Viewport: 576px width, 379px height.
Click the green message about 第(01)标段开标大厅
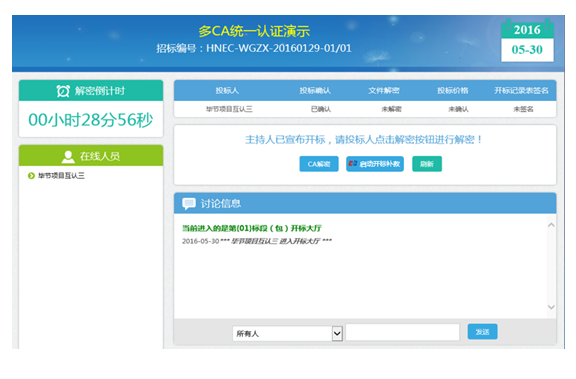(x=252, y=228)
